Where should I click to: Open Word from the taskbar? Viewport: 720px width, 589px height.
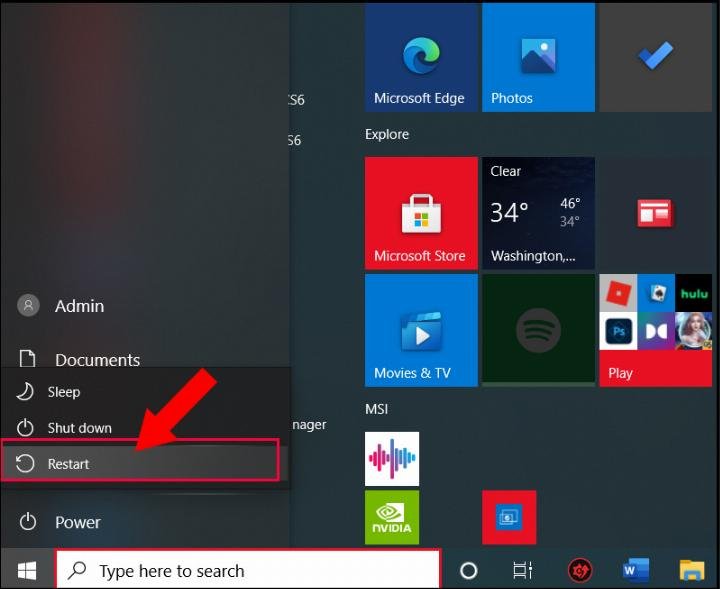pyautogui.click(x=635, y=571)
